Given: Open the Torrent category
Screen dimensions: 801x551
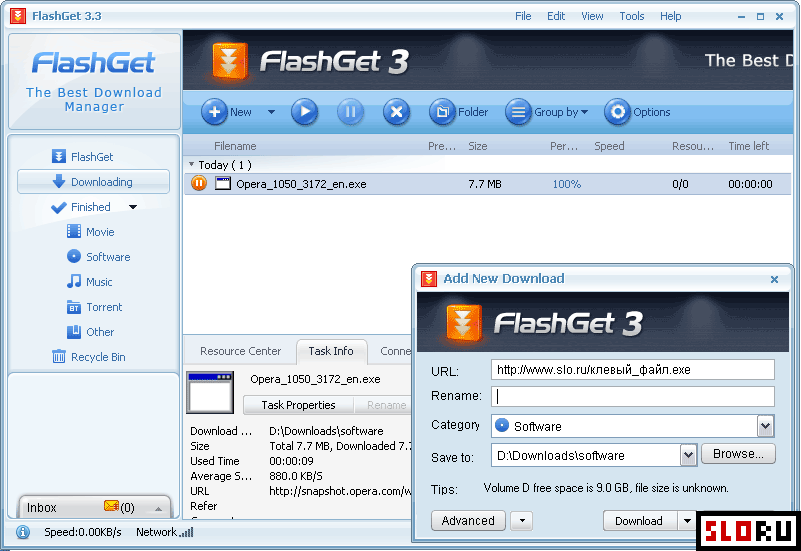Looking at the screenshot, I should pyautogui.click(x=95, y=307).
